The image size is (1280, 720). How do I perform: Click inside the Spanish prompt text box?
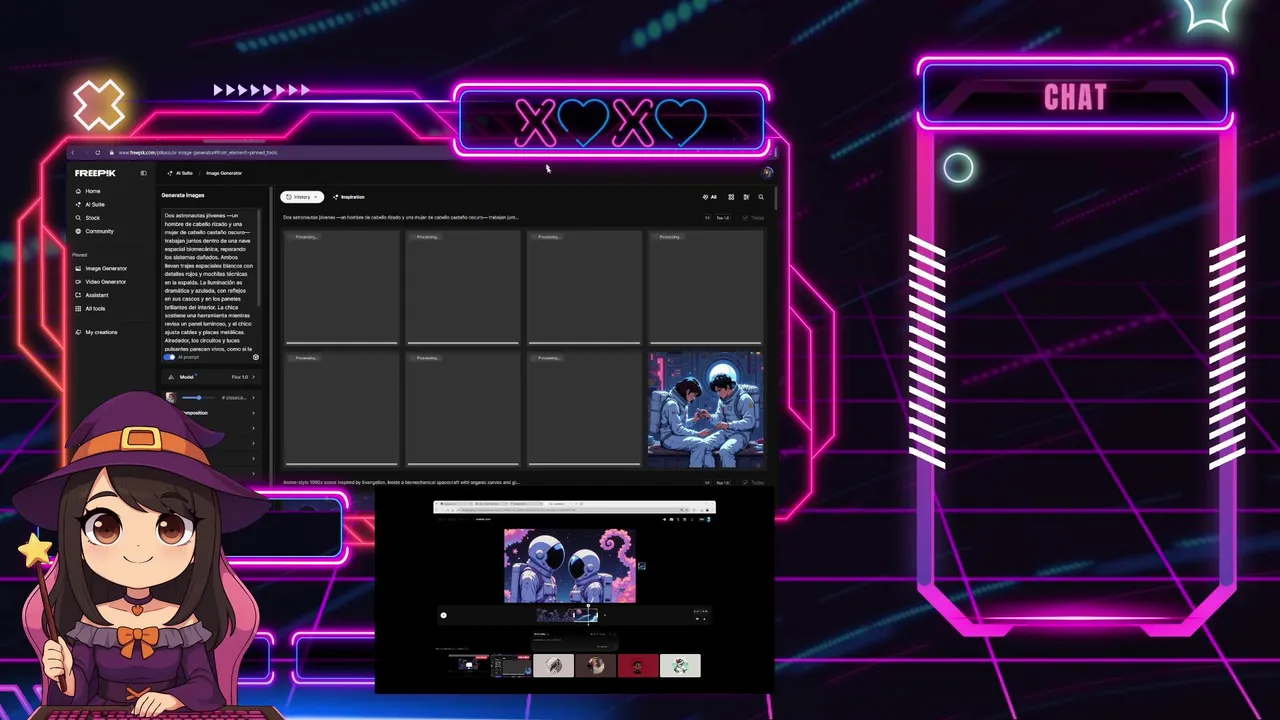coord(208,280)
